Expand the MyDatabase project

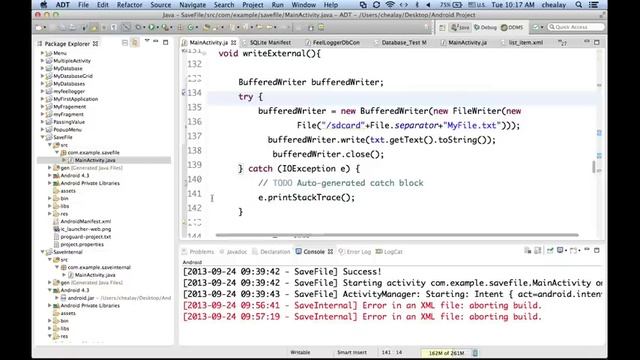click(x=42, y=69)
